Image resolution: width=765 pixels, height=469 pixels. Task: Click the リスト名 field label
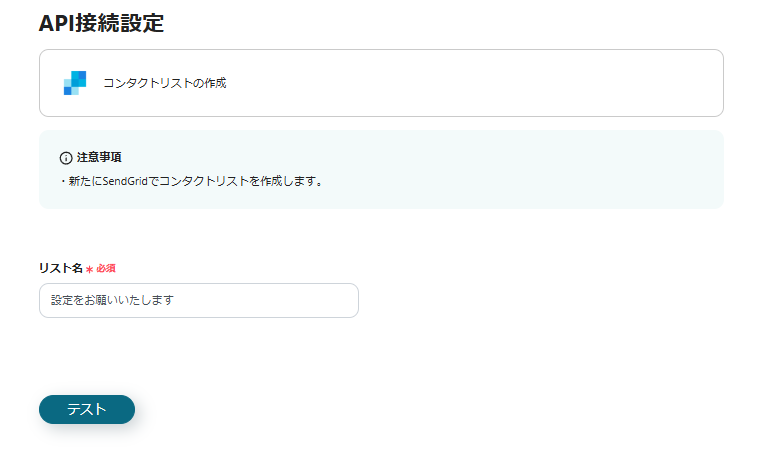click(x=60, y=268)
